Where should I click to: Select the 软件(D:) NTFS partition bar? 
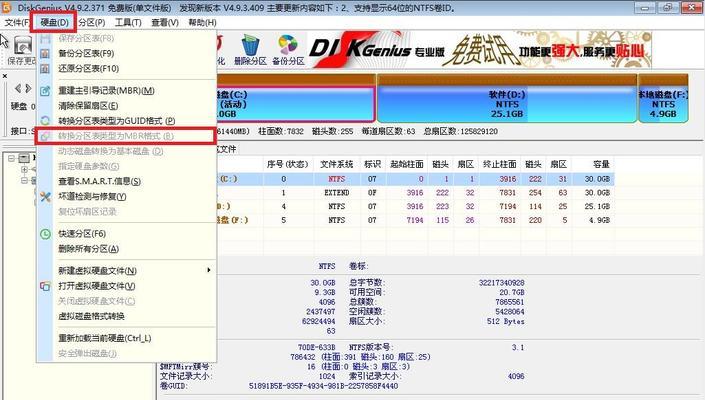507,104
